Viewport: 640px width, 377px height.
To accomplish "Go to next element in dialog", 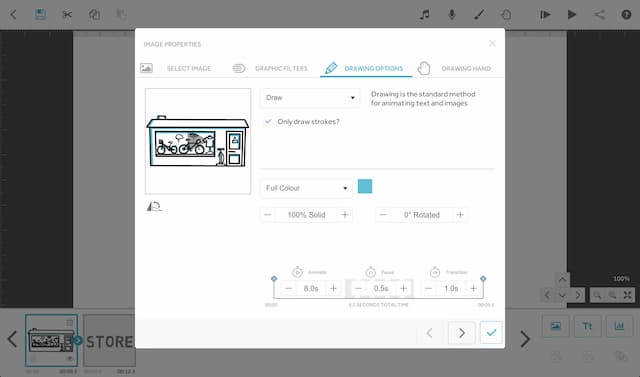I will pyautogui.click(x=462, y=333).
